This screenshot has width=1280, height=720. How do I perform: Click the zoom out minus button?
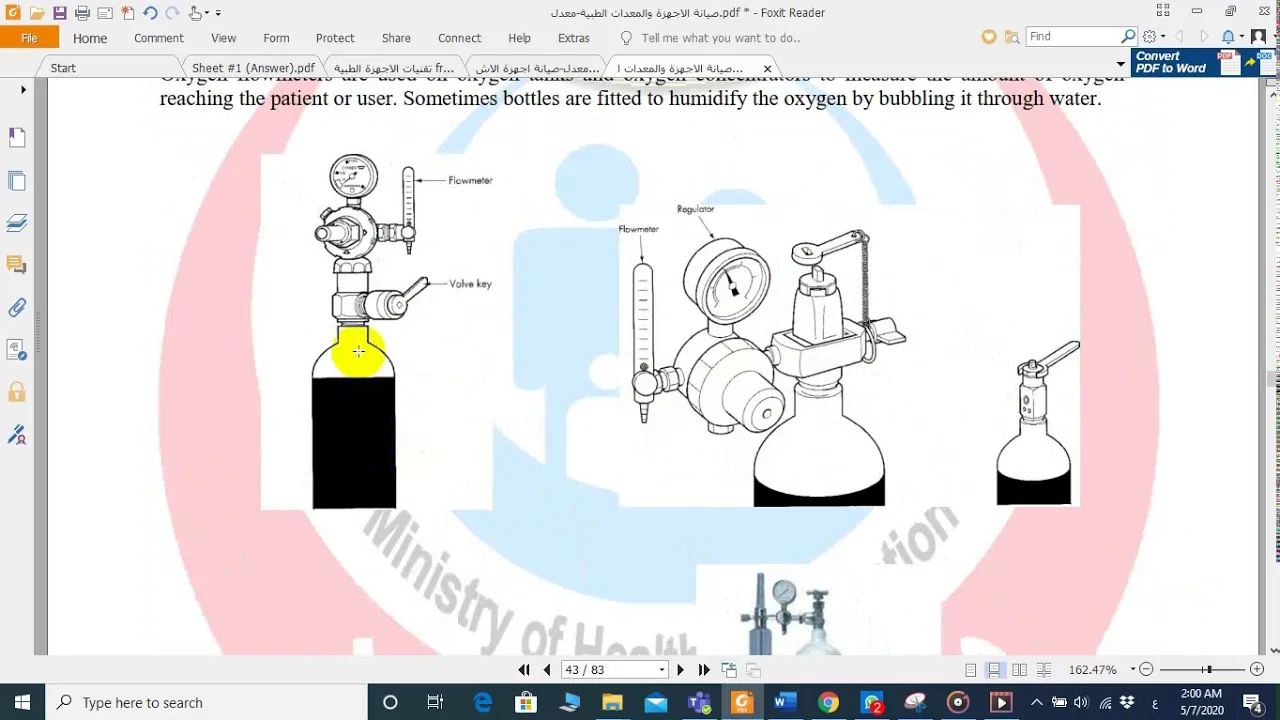[x=1146, y=670]
